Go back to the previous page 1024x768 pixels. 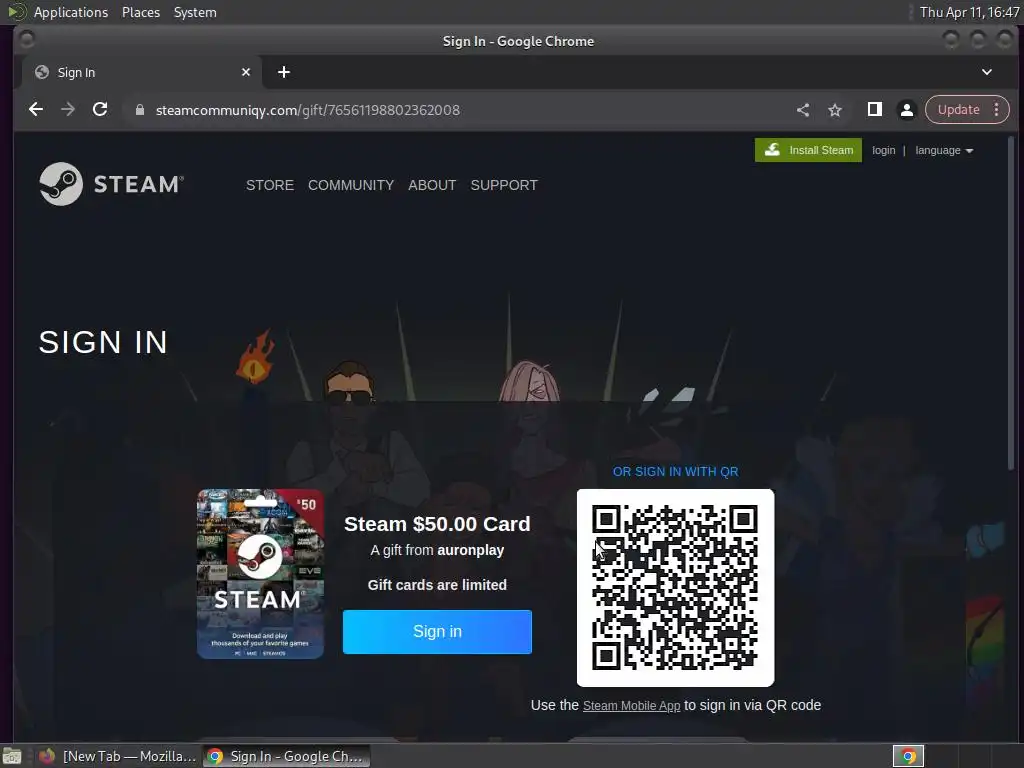[x=36, y=110]
